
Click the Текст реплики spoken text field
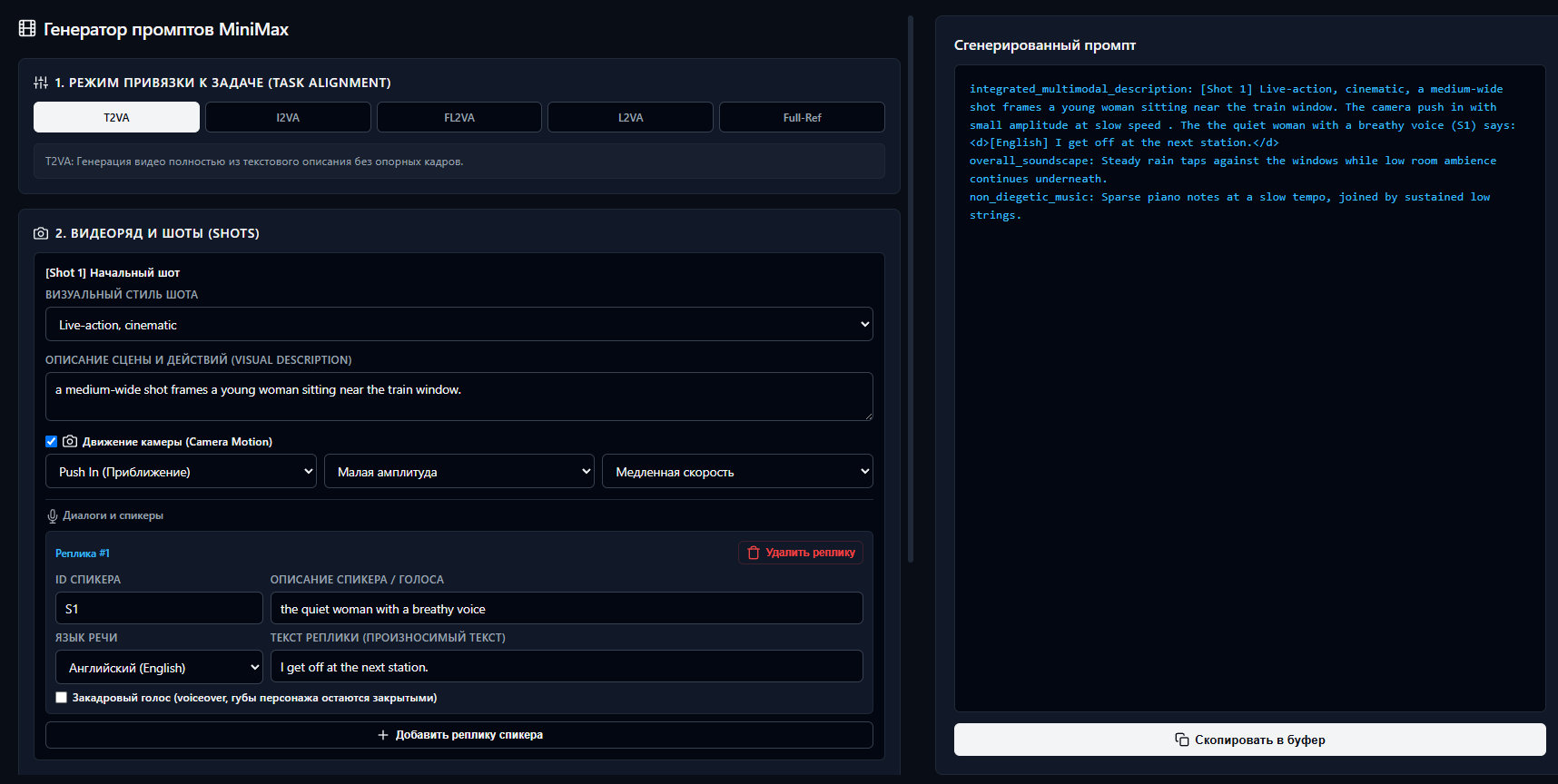tap(567, 666)
